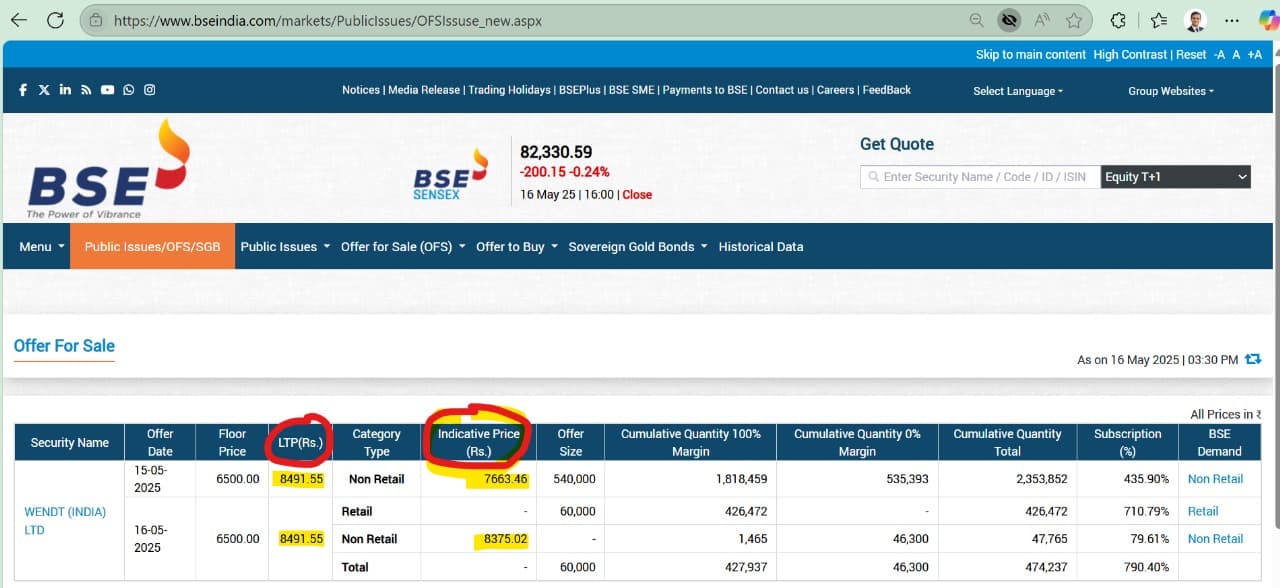
Task: Open the BSEPlus link
Action: (x=580, y=90)
